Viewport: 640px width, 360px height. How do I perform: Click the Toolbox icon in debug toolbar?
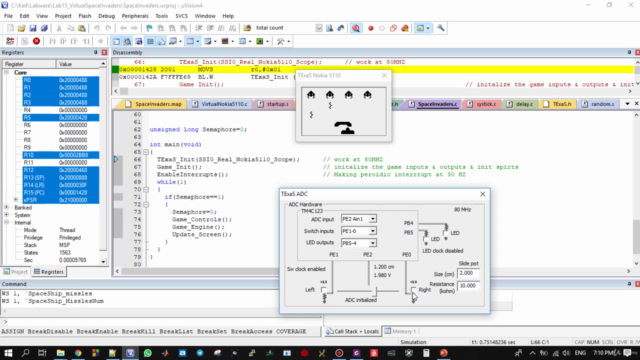pyautogui.click(x=280, y=41)
